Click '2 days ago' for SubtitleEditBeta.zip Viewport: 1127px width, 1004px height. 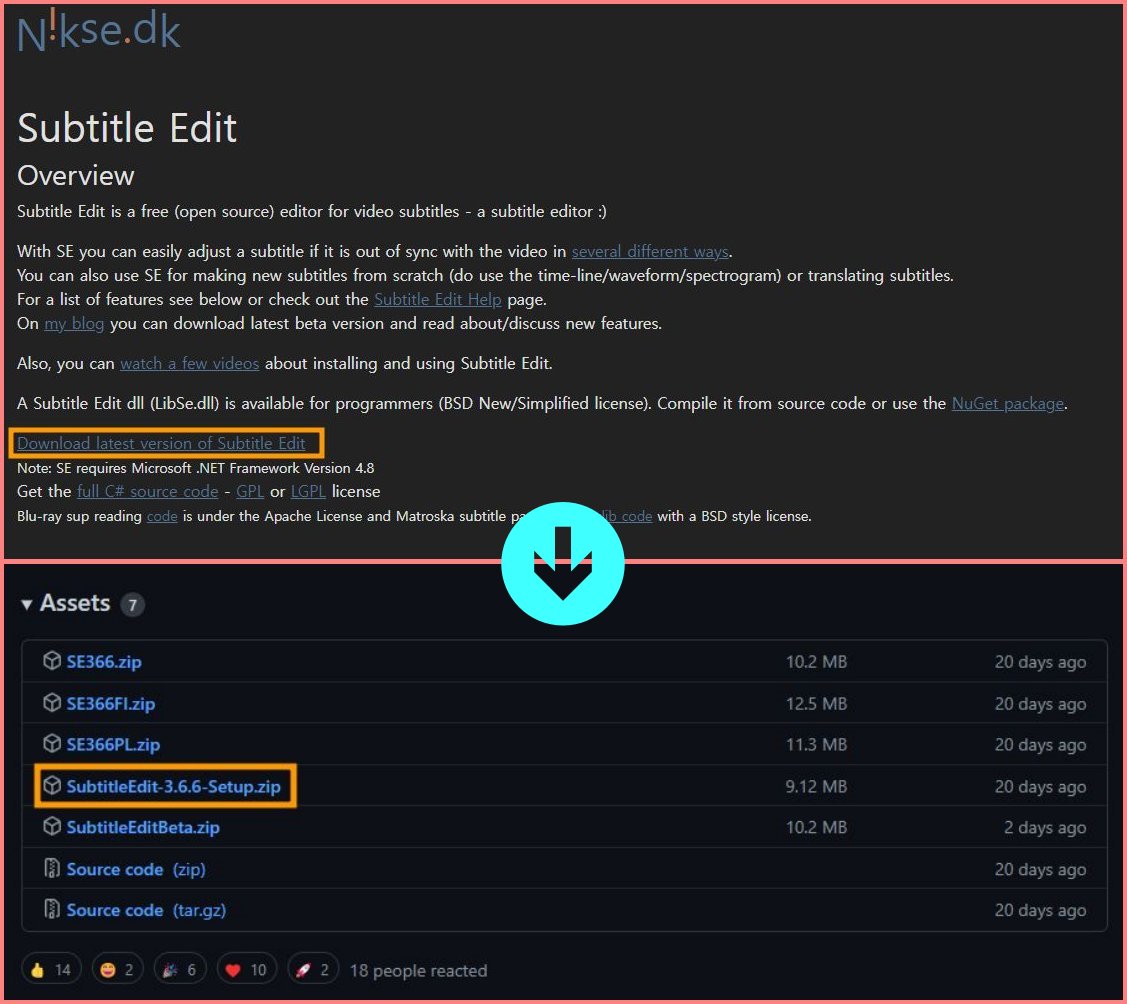click(1045, 828)
